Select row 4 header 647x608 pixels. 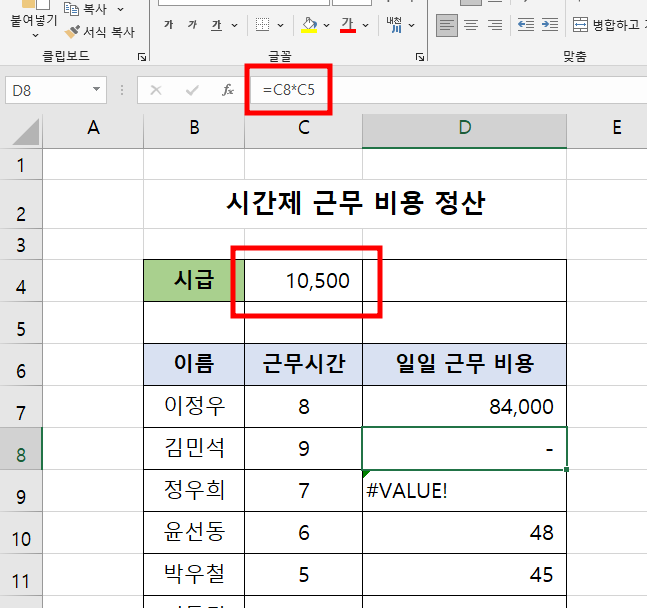tap(21, 281)
